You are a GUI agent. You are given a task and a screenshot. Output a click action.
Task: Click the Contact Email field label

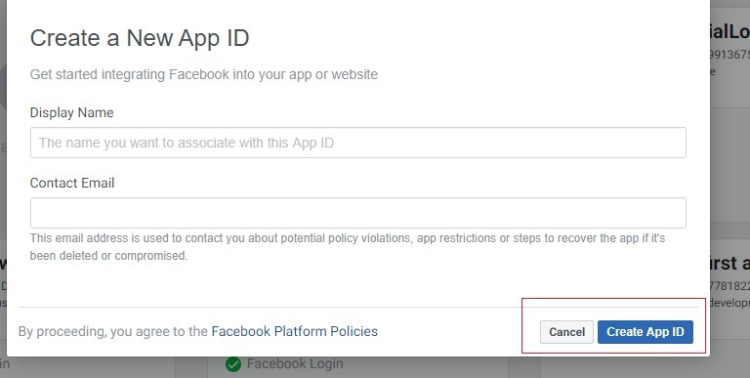(x=72, y=183)
